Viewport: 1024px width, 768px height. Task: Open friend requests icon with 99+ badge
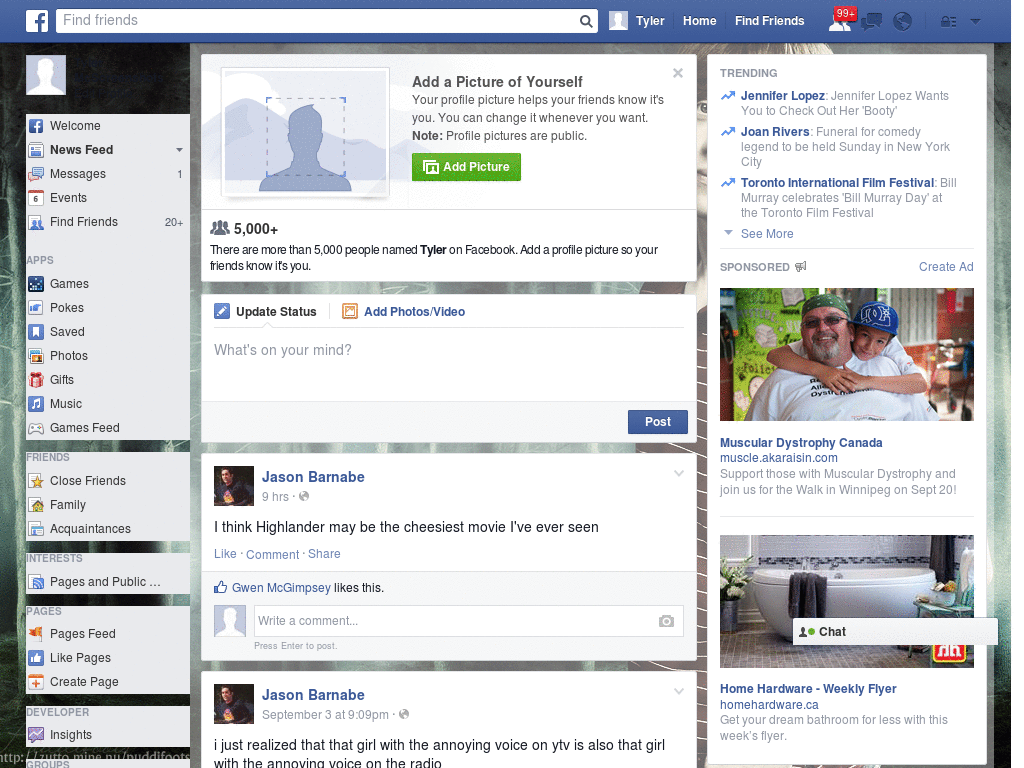pyautogui.click(x=841, y=20)
